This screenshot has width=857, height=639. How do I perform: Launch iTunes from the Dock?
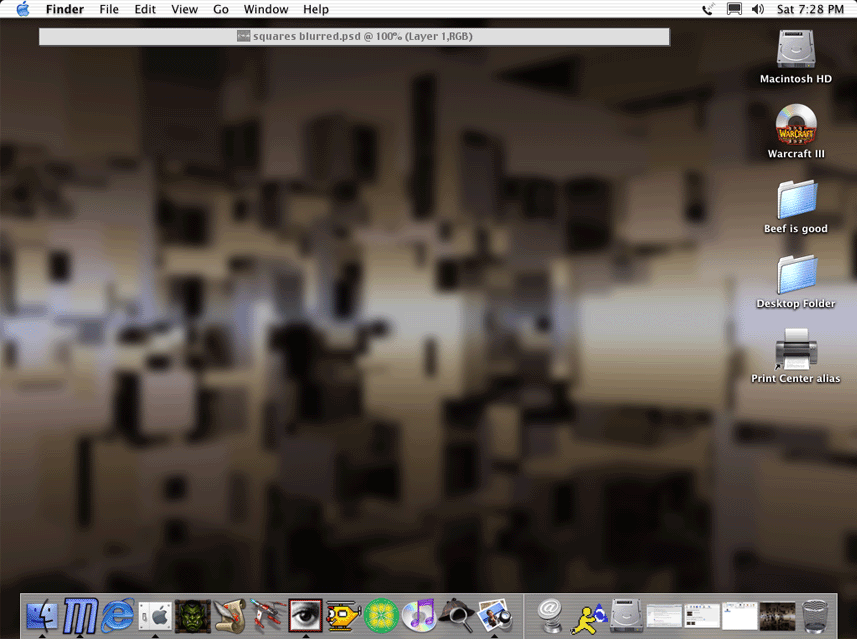pos(419,613)
